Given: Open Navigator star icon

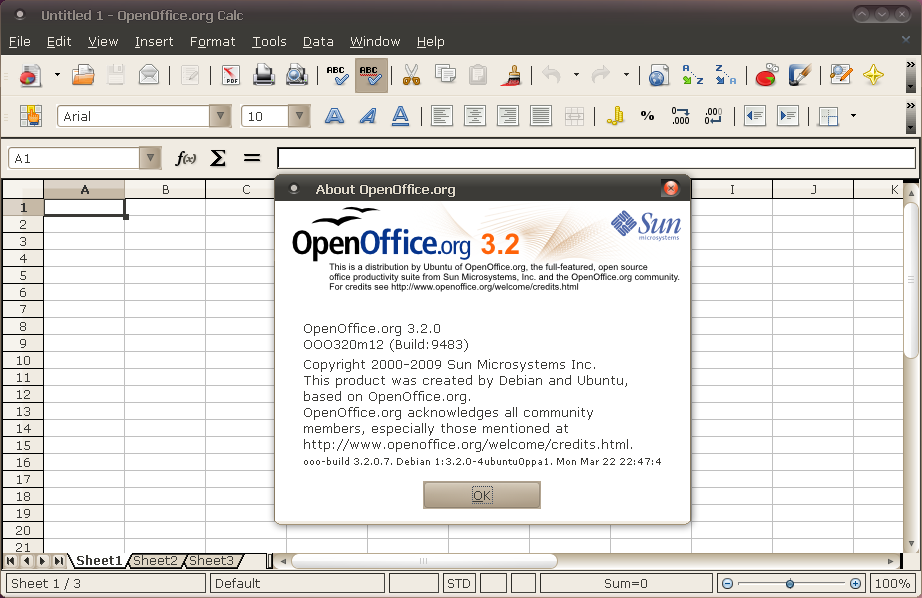Looking at the screenshot, I should (873, 75).
